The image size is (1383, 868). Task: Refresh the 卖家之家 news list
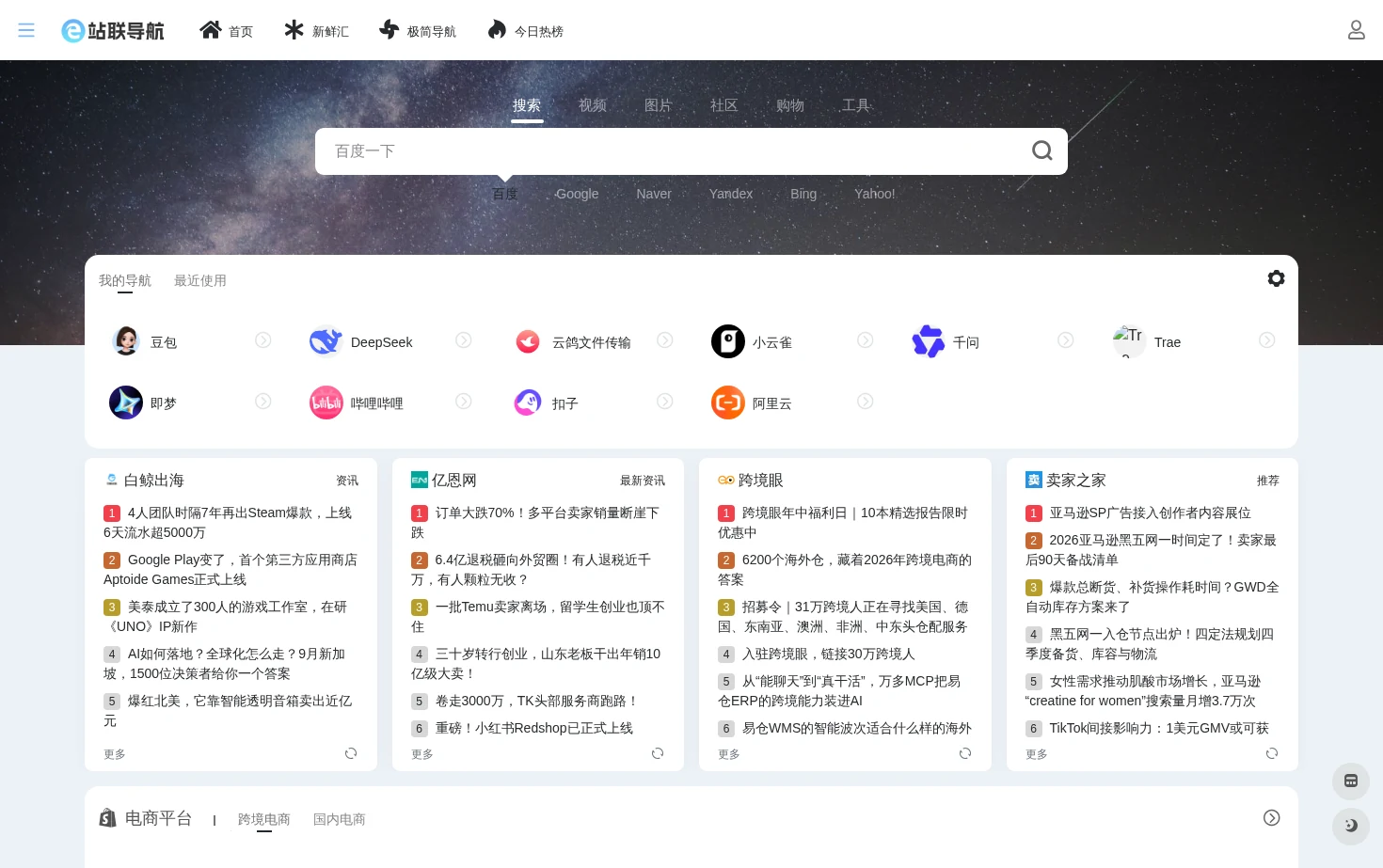[1272, 753]
